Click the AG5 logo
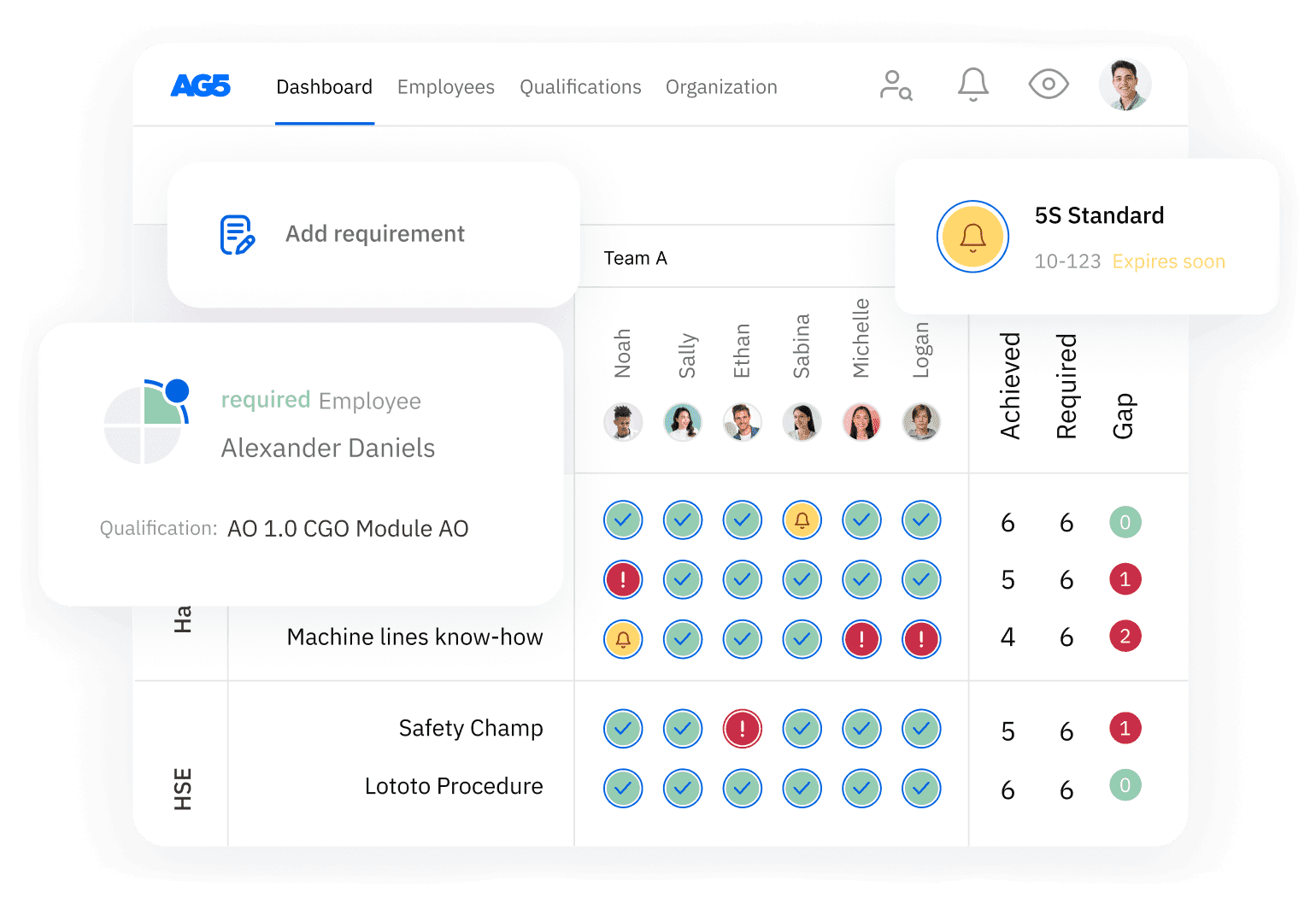Image resolution: width=1316 pixels, height=898 pixels. [201, 86]
